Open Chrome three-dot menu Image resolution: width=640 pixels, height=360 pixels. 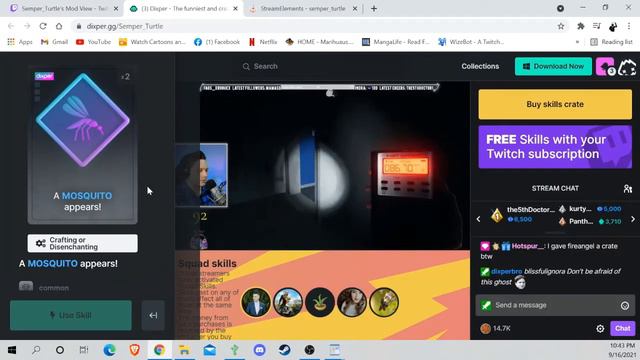tap(629, 26)
